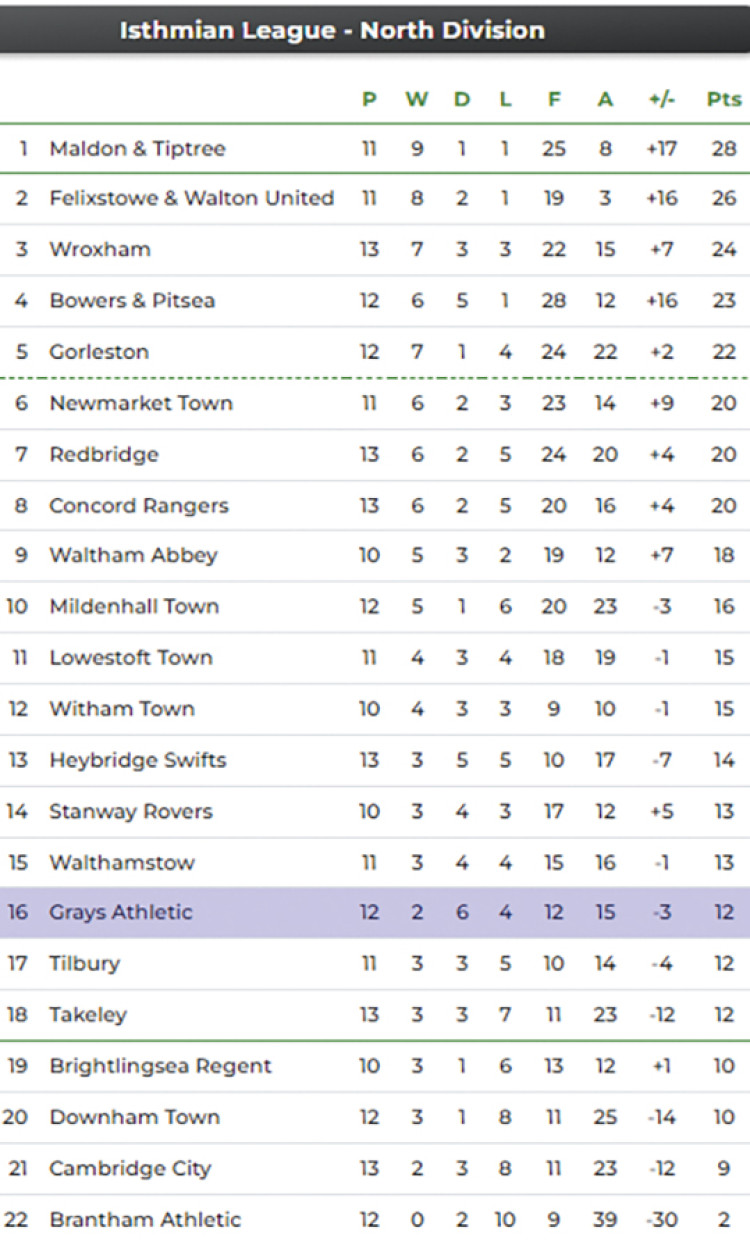Select Waltham Abbey in the table

click(x=133, y=555)
